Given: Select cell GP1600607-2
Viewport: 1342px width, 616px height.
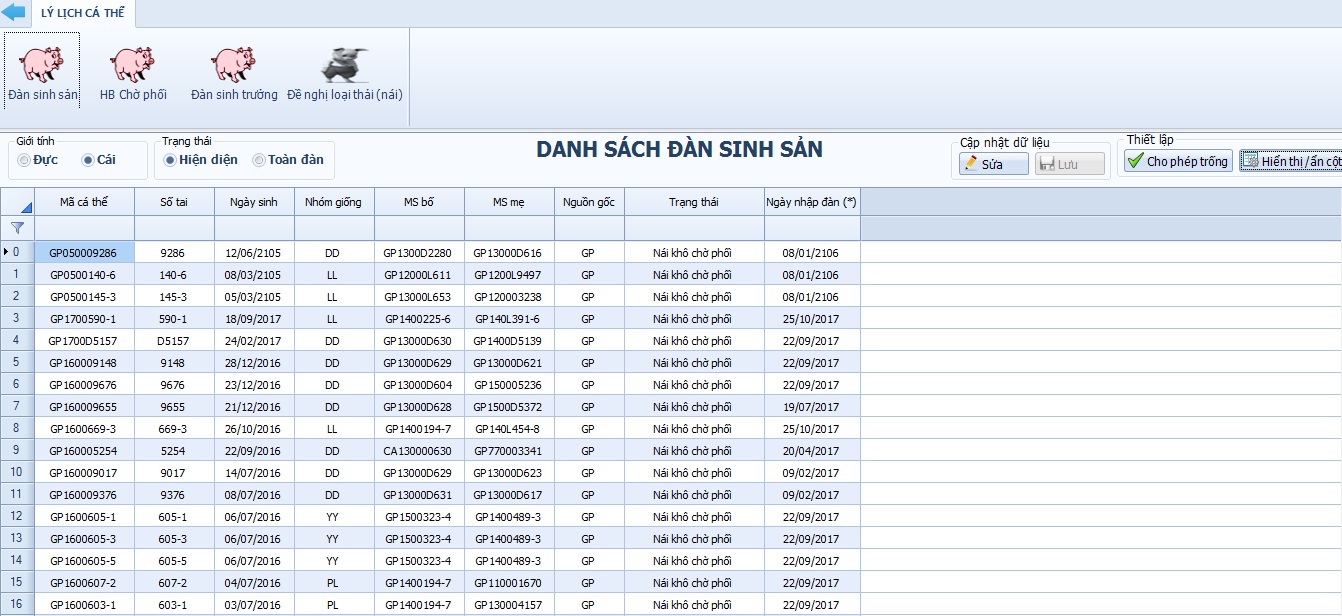Looking at the screenshot, I should [x=84, y=583].
